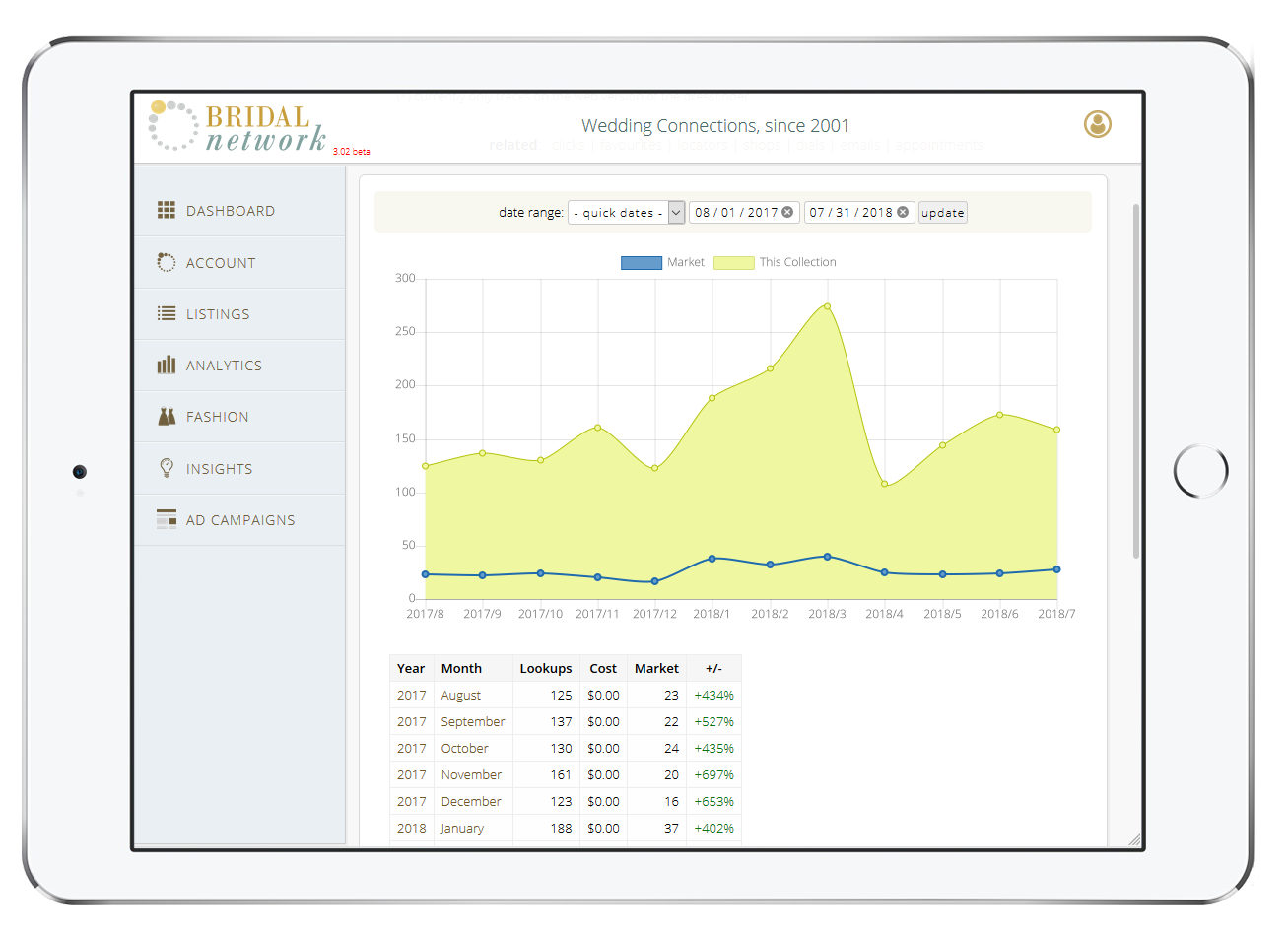Click the Dashboard grid icon
Image resolution: width=1288 pixels, height=933 pixels.
coord(167,210)
